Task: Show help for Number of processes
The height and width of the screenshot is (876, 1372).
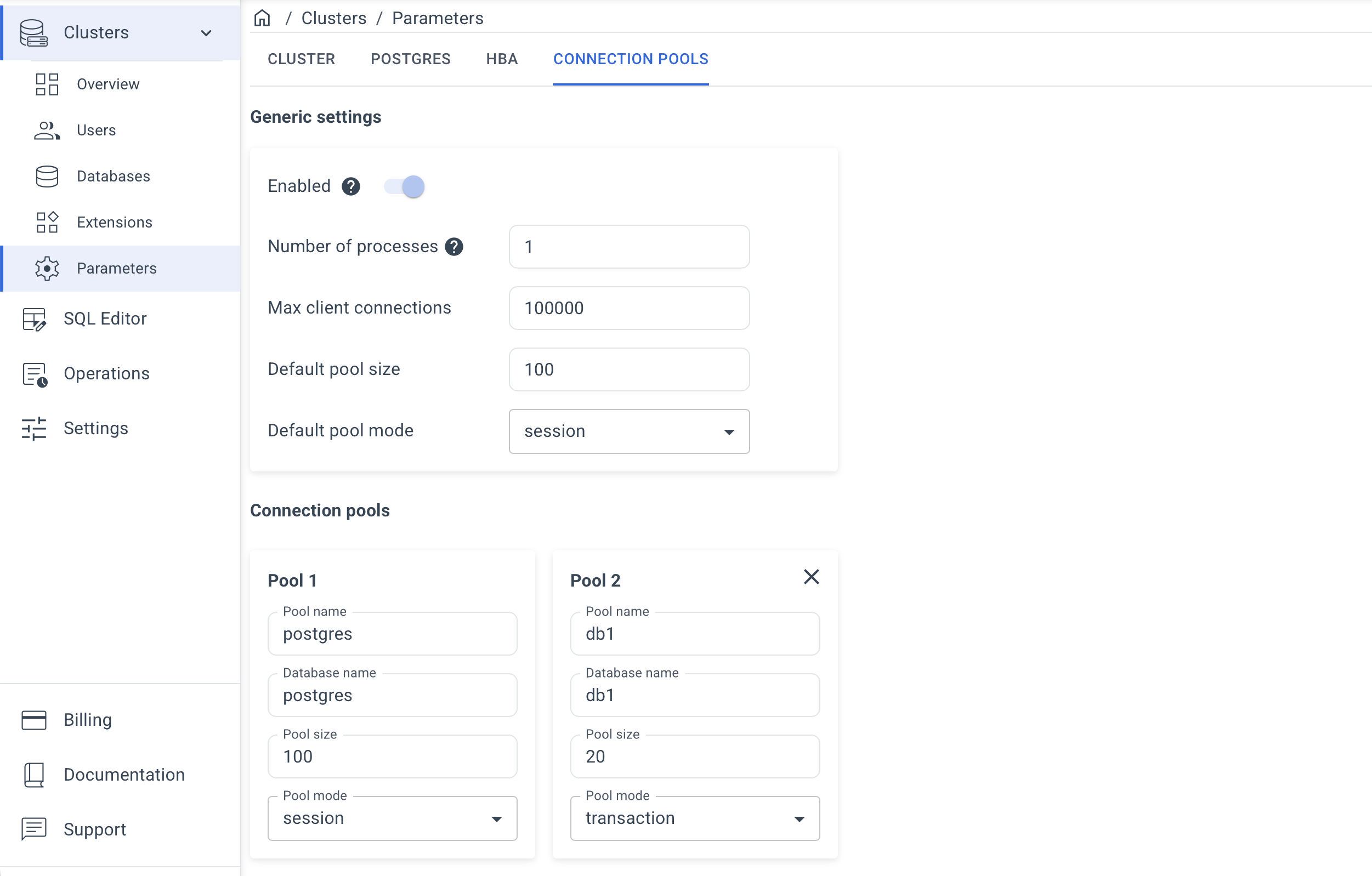Action: (454, 247)
